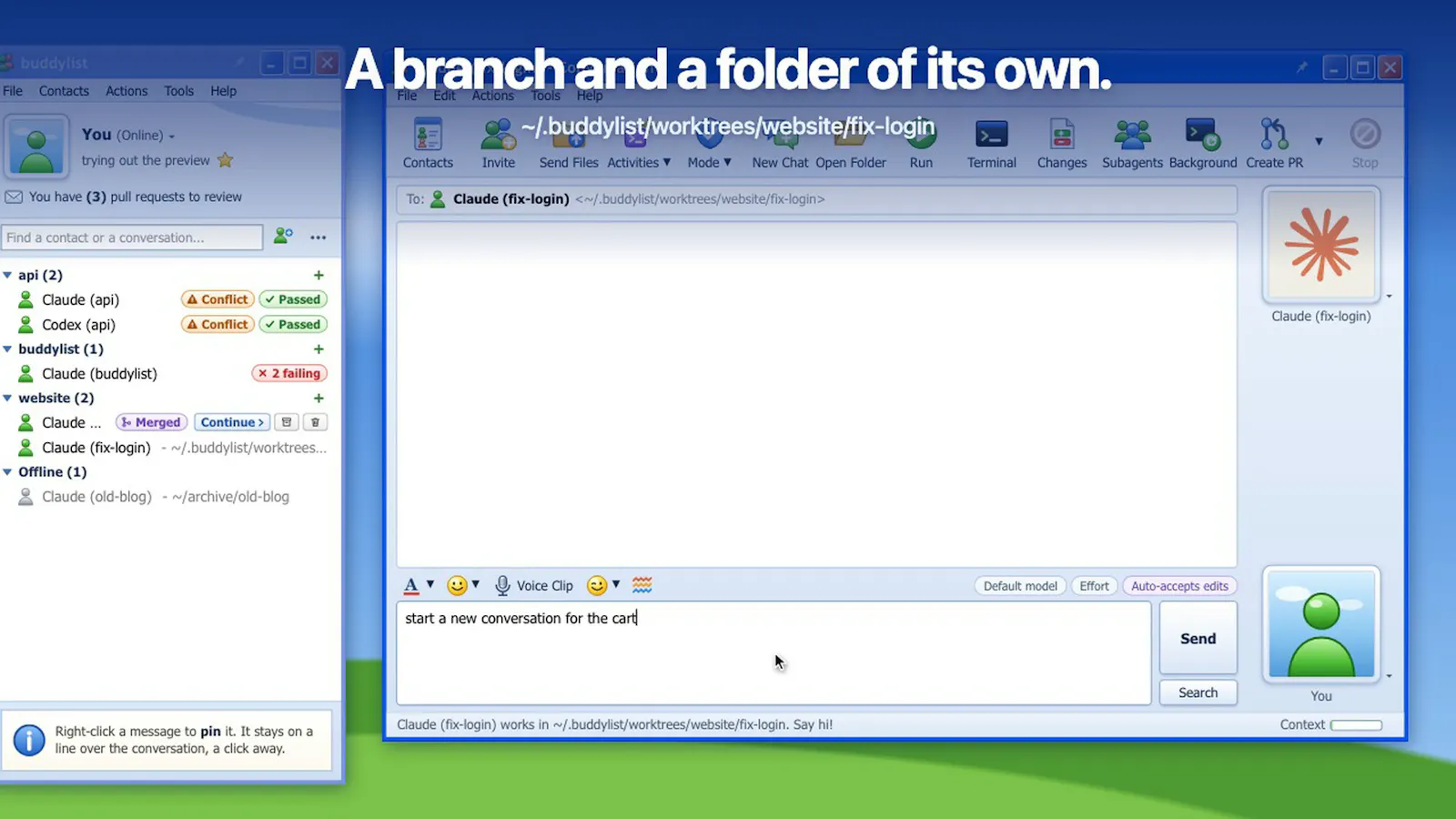1456x819 pixels.
Task: Click the Run toolbar button
Action: click(921, 144)
